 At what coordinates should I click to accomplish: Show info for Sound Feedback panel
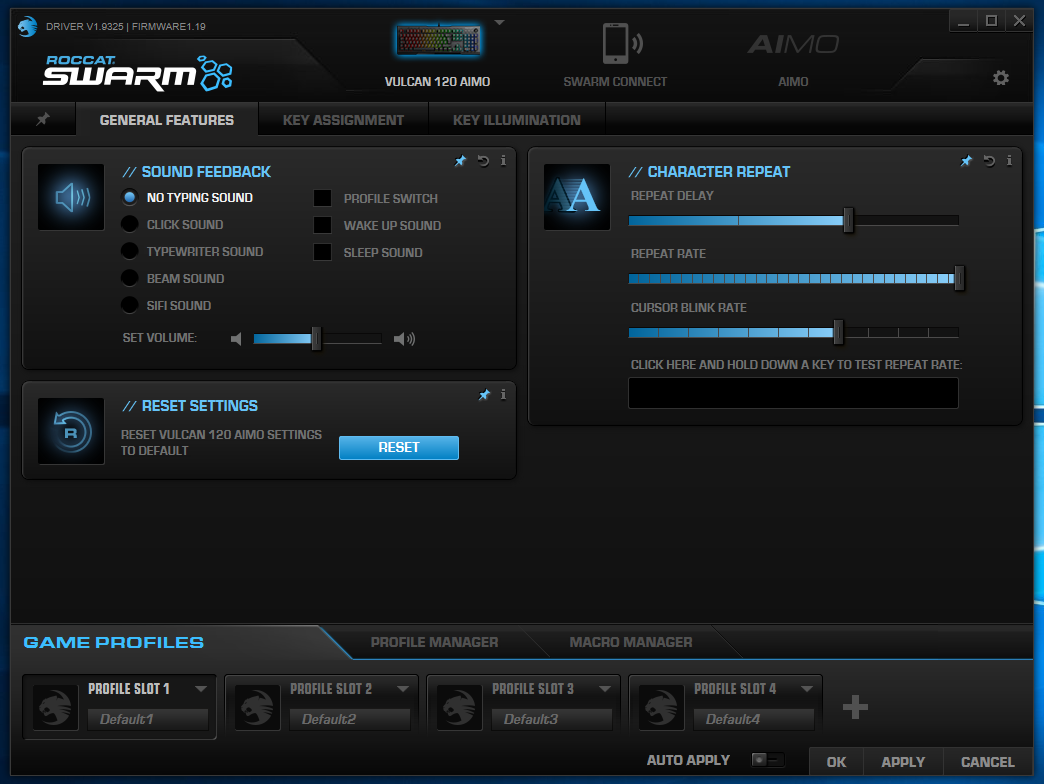[503, 160]
